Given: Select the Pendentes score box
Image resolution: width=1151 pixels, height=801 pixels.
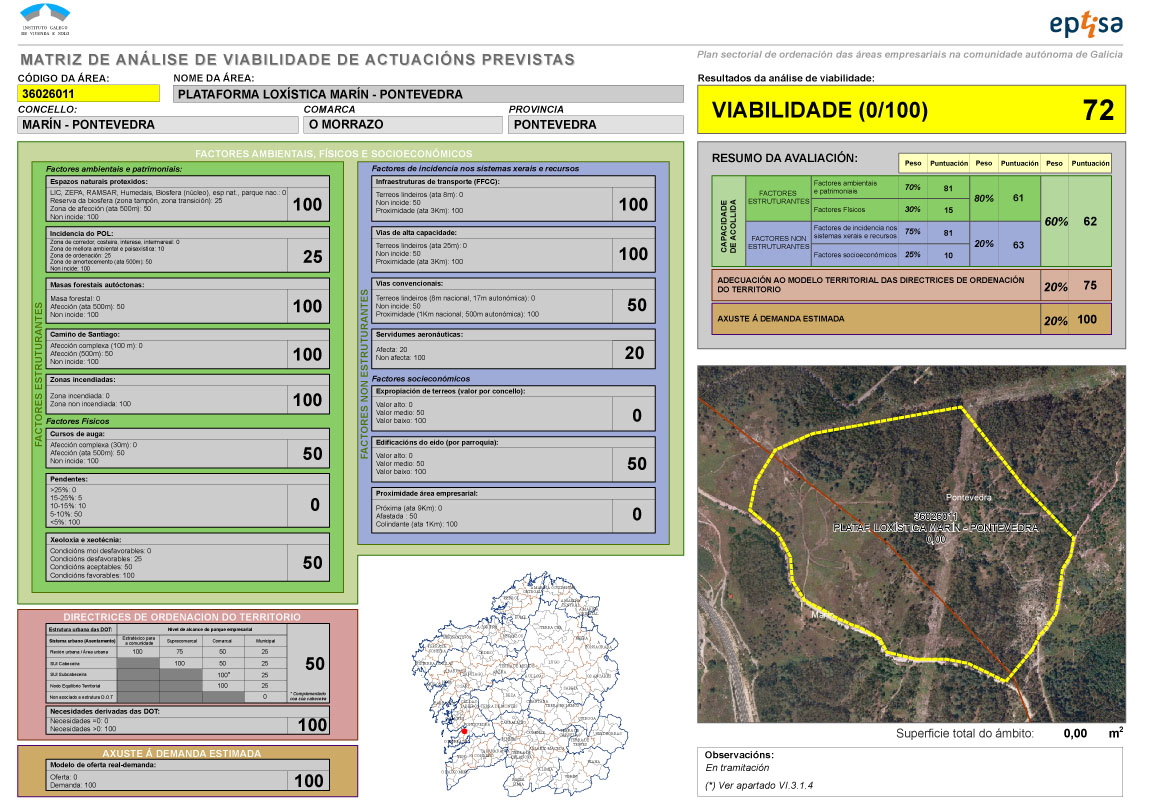Looking at the screenshot, I should point(313,506).
